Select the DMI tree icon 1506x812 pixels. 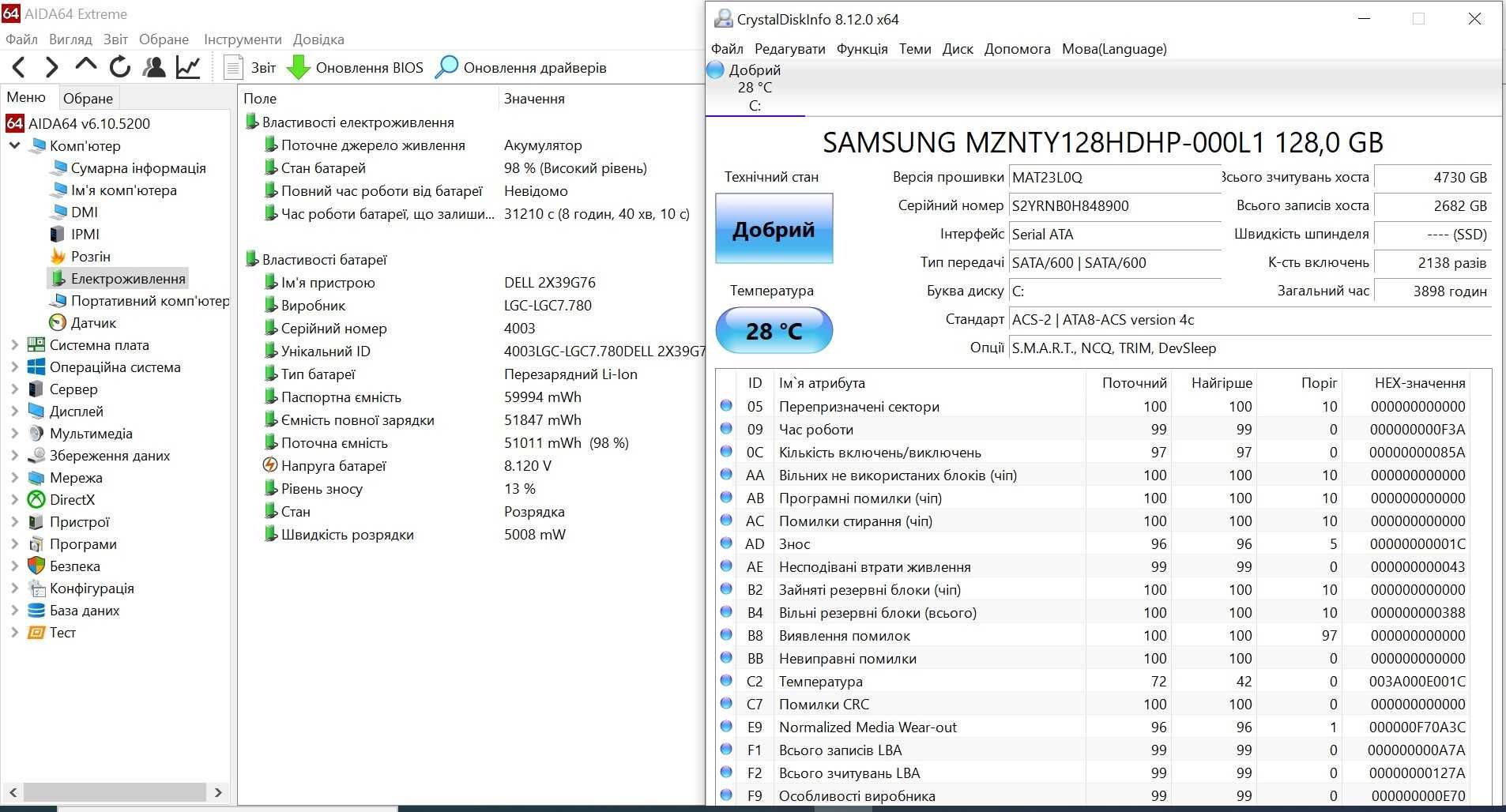[58, 212]
